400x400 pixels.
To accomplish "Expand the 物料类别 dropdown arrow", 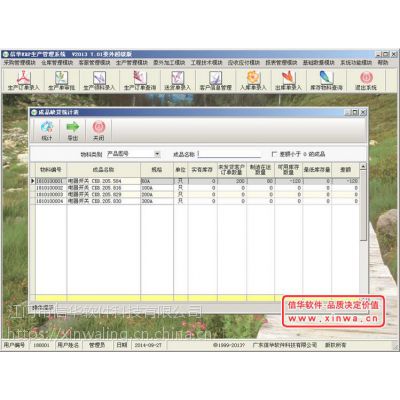I will pos(157,154).
